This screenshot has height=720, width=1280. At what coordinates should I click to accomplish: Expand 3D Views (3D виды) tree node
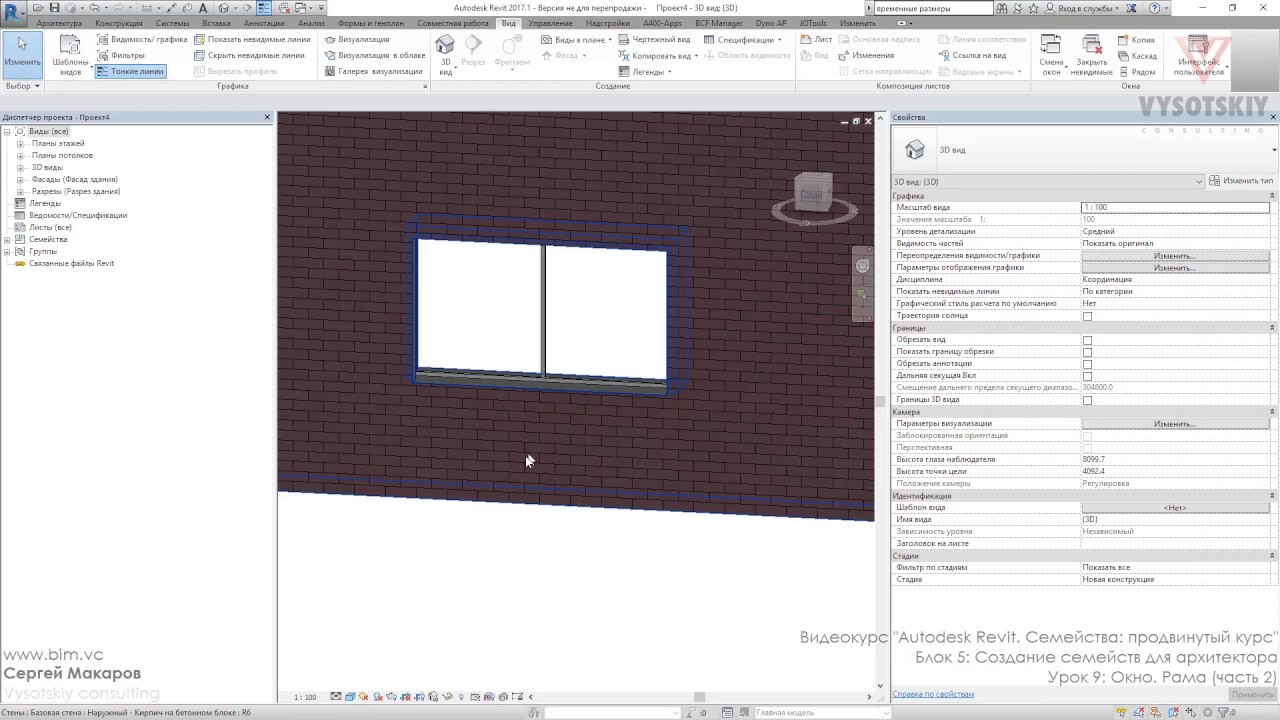pyautogui.click(x=20, y=168)
